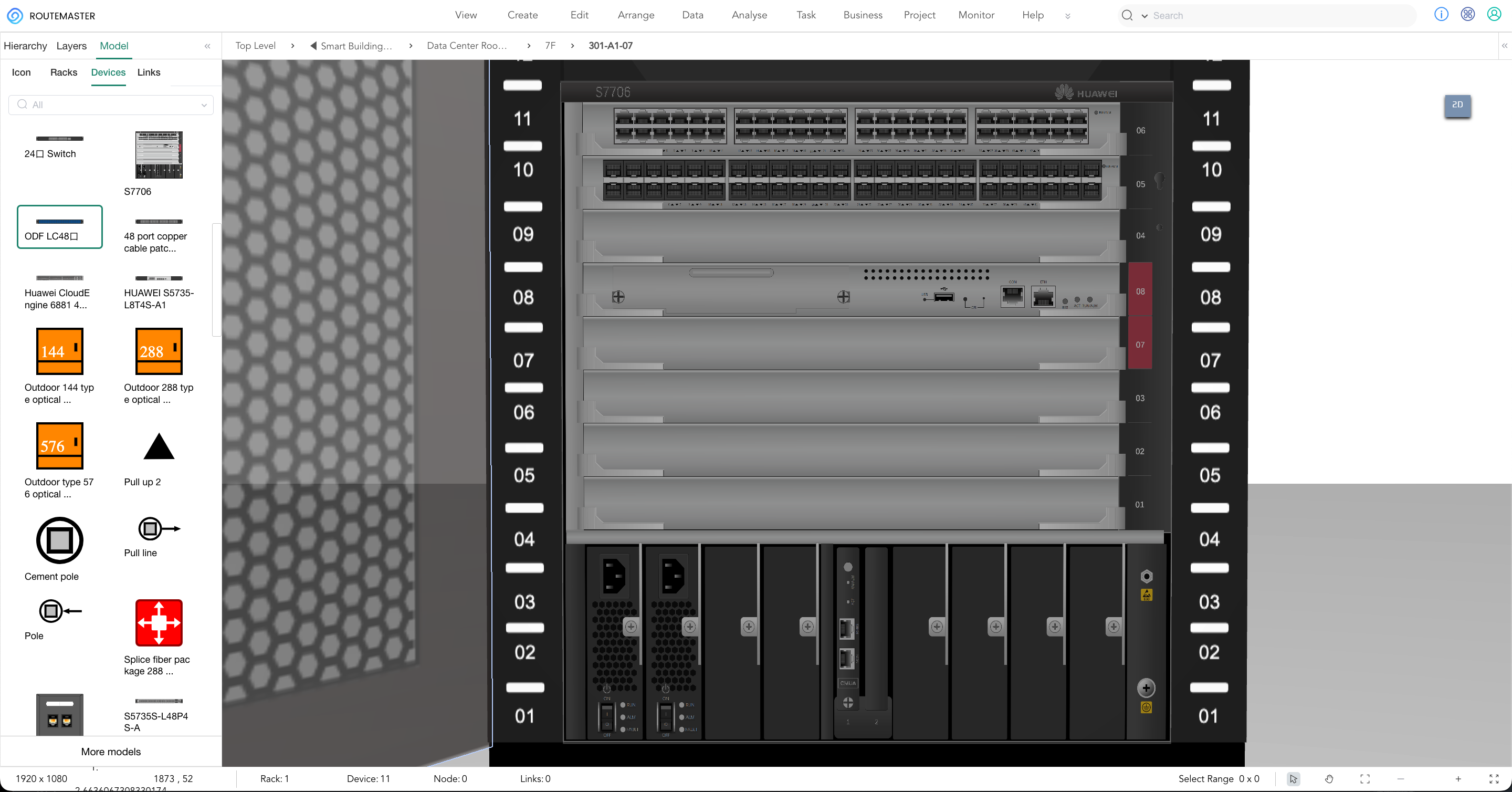Screen dimensions: 1512x792
Task: Collapse the left model panel
Action: coord(207,46)
